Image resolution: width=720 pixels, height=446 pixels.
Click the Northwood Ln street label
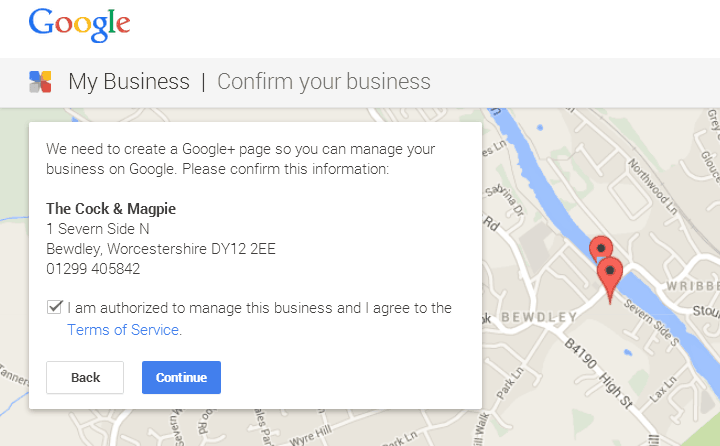[x=653, y=186]
